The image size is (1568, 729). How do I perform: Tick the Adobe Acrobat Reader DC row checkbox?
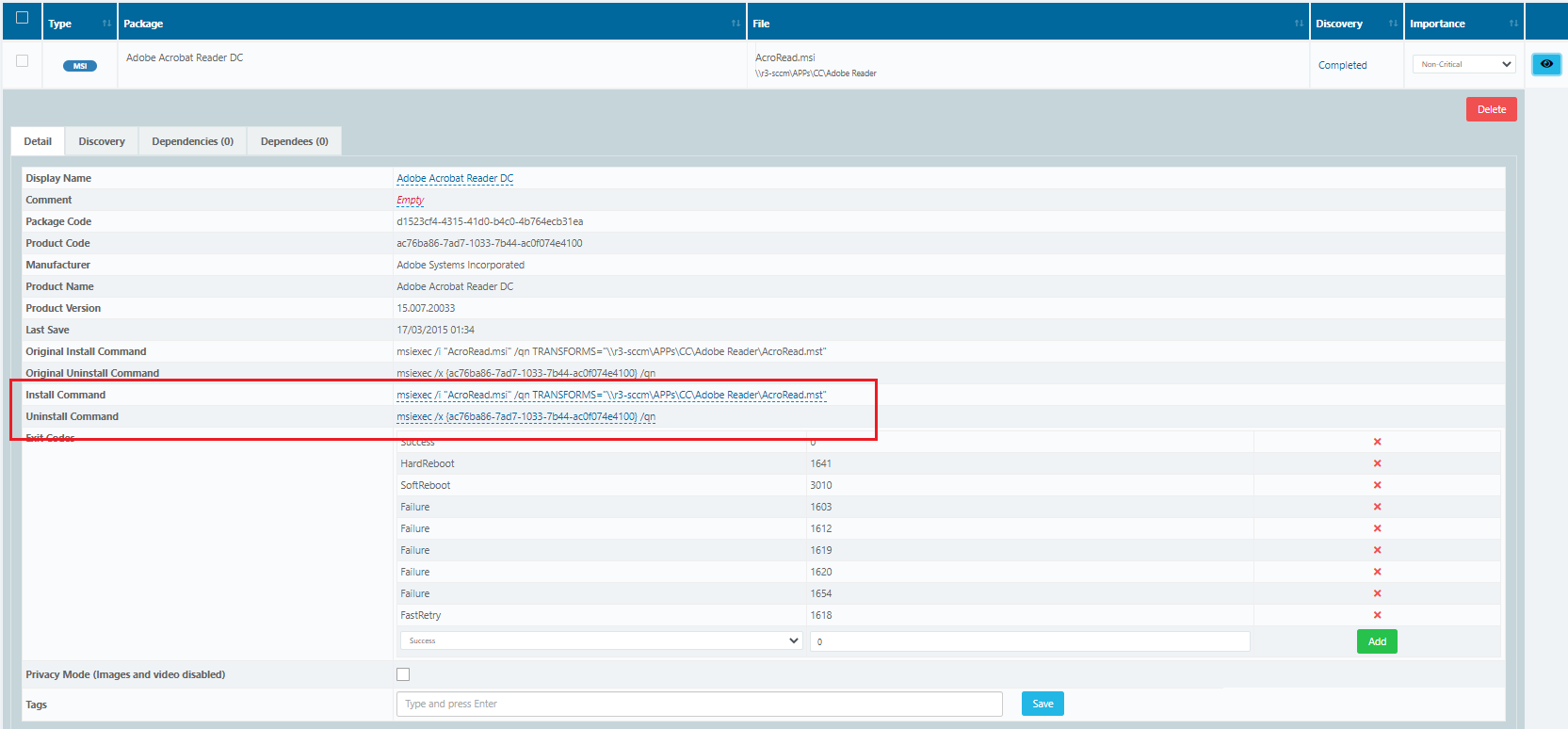[x=23, y=60]
